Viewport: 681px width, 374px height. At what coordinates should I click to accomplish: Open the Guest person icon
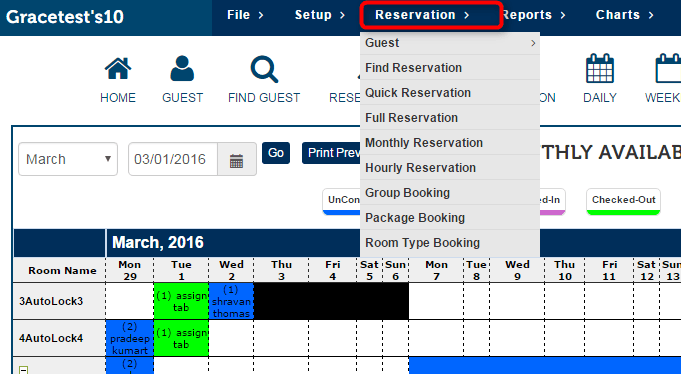pos(182,68)
